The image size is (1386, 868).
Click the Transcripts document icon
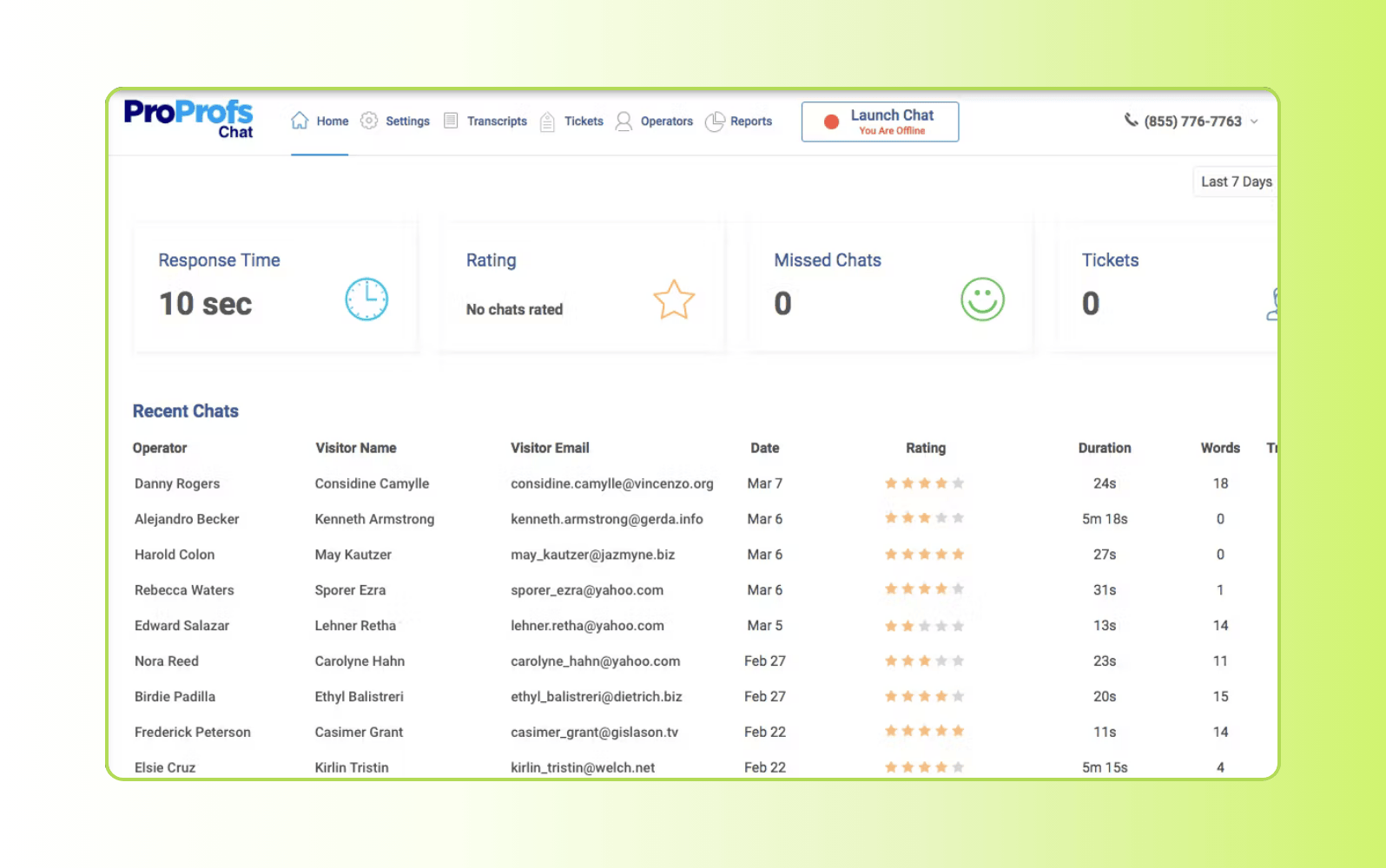pos(451,121)
